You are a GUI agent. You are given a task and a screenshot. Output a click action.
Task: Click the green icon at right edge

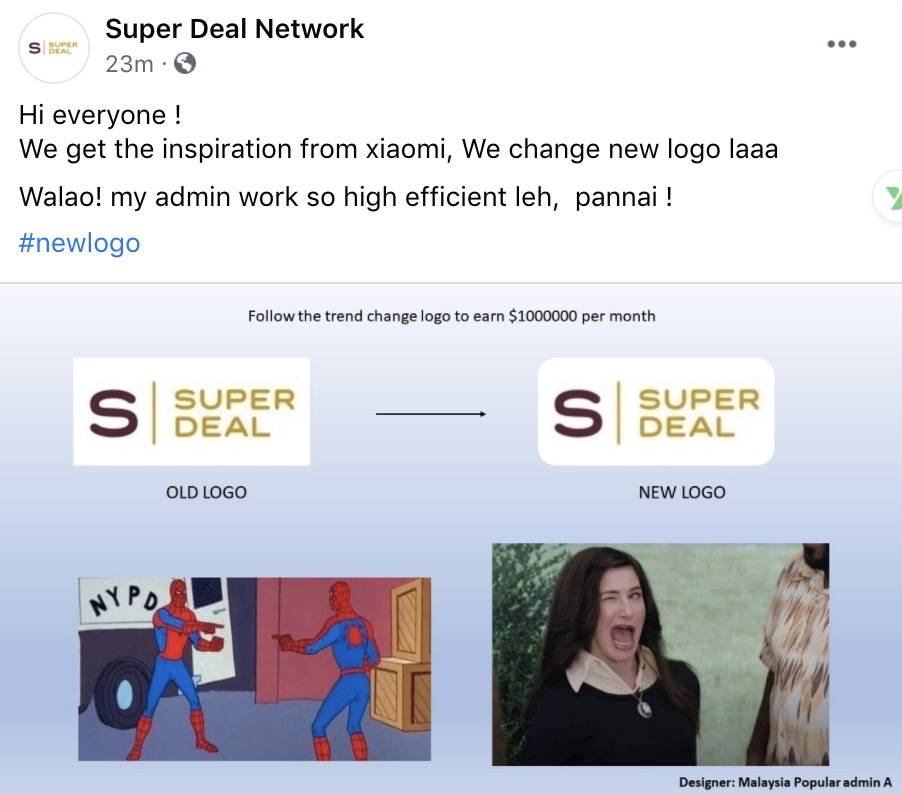tap(890, 197)
